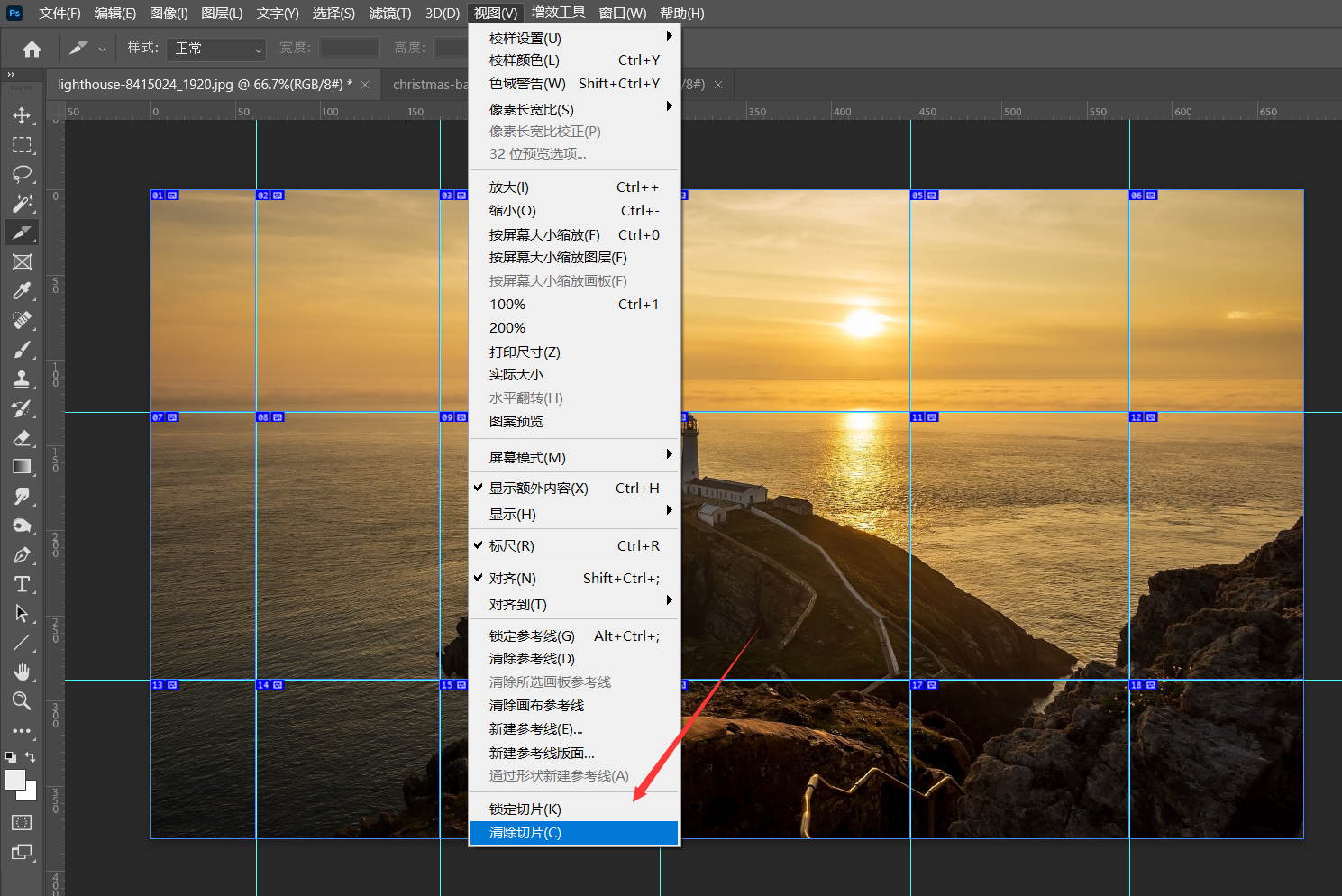Expand the 显示(H) submenu
1342x896 pixels.
(574, 514)
